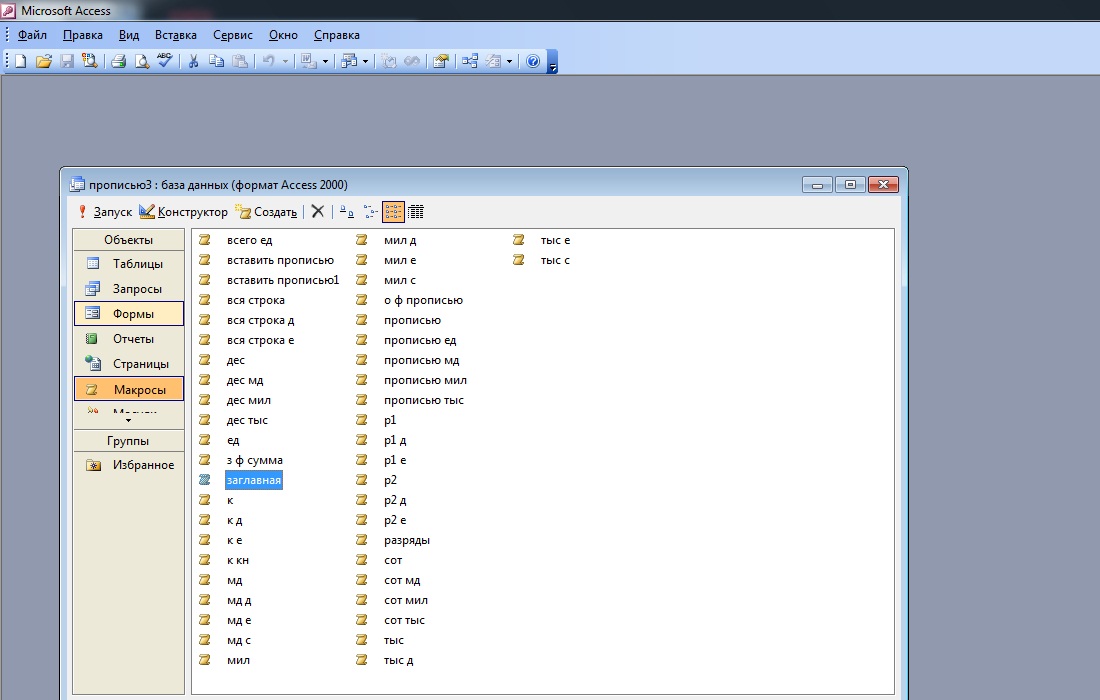Select Таблицы in objects pane
The width and height of the screenshot is (1100, 700).
click(x=128, y=264)
